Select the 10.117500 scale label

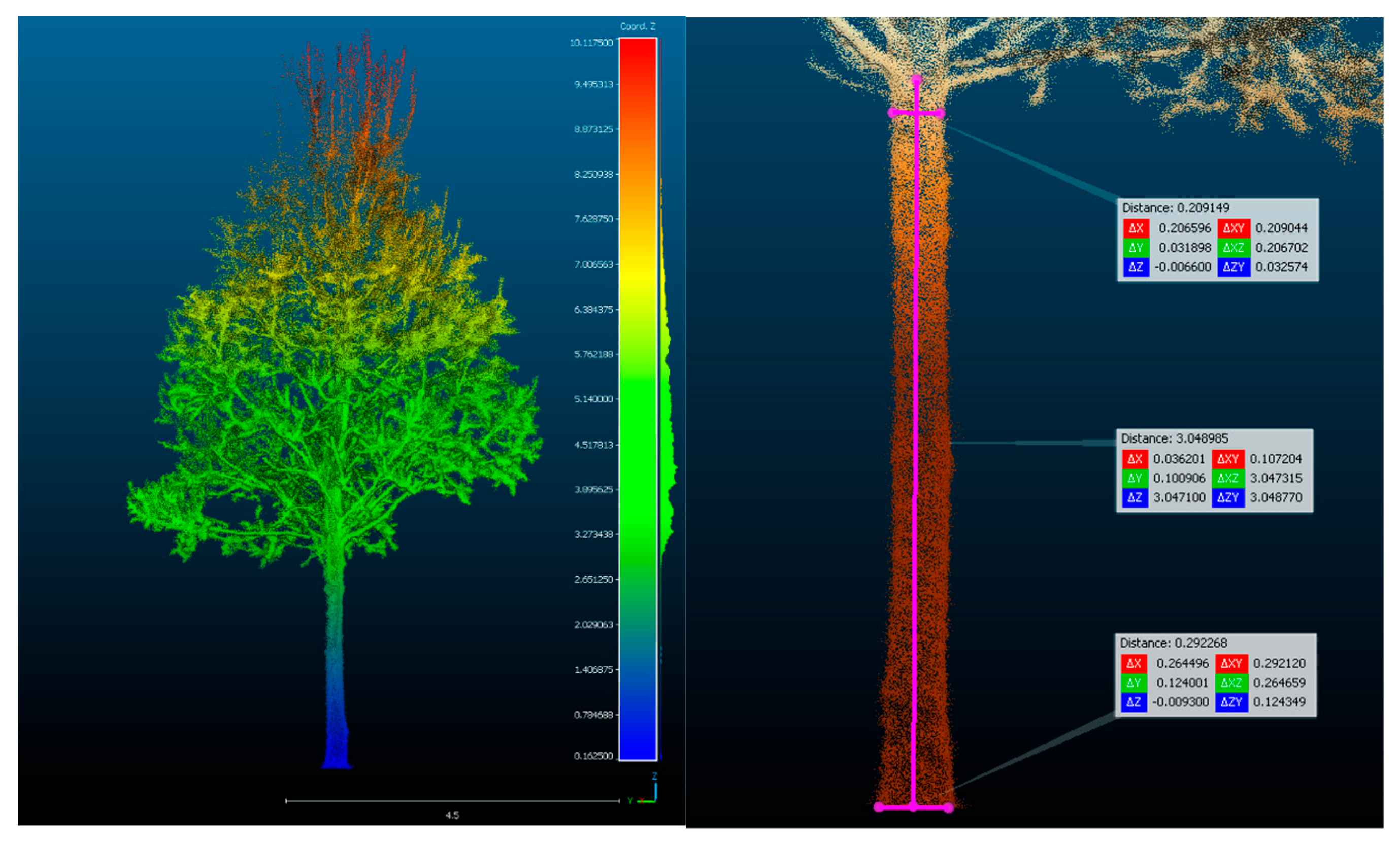(x=592, y=43)
